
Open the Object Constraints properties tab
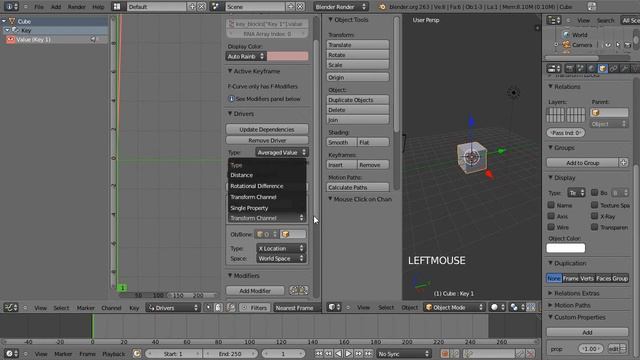tap(613, 69)
